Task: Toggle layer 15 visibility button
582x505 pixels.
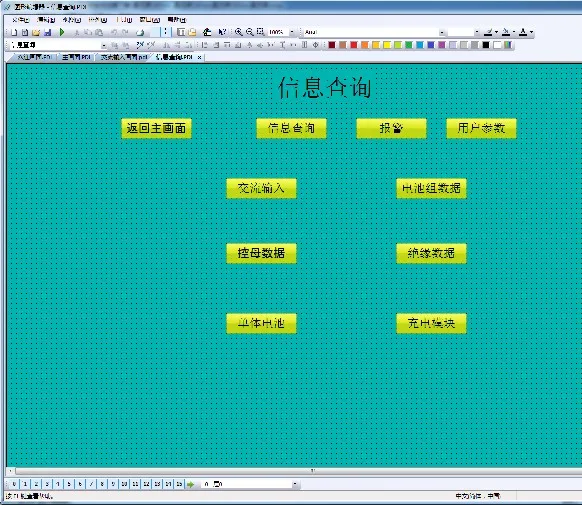Action: coord(179,484)
